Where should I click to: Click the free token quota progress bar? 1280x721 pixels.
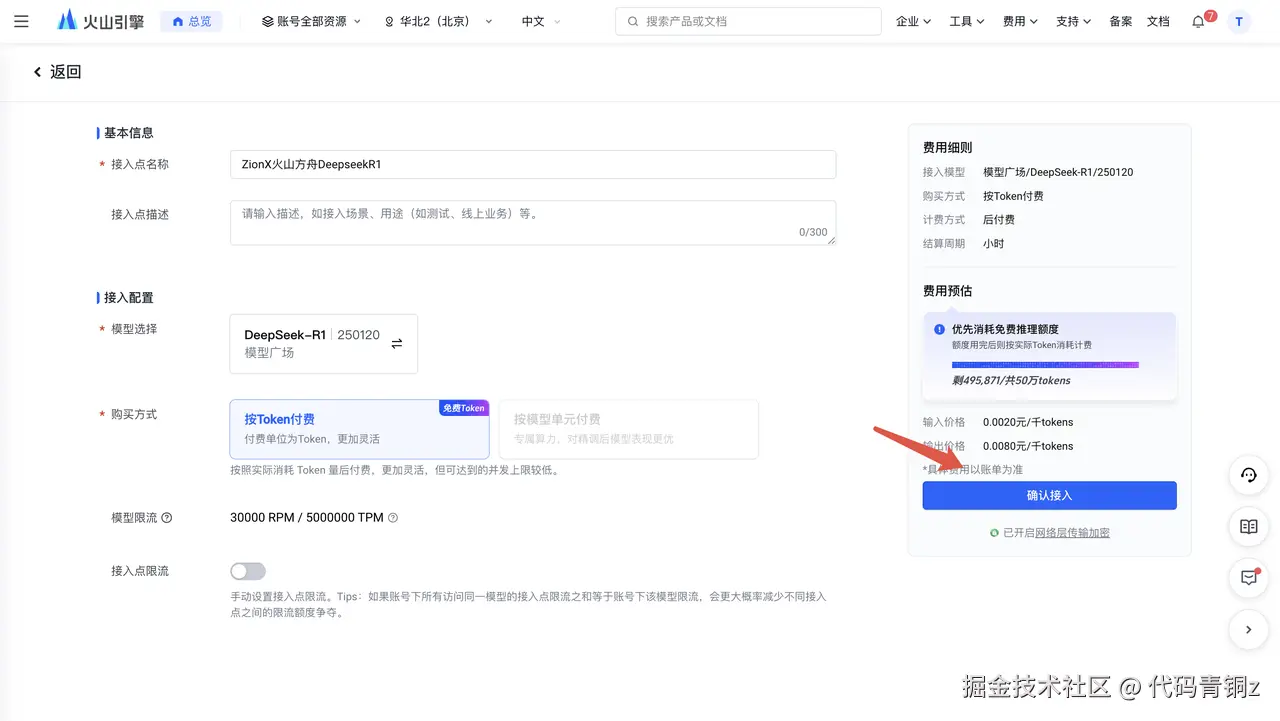(x=1045, y=364)
